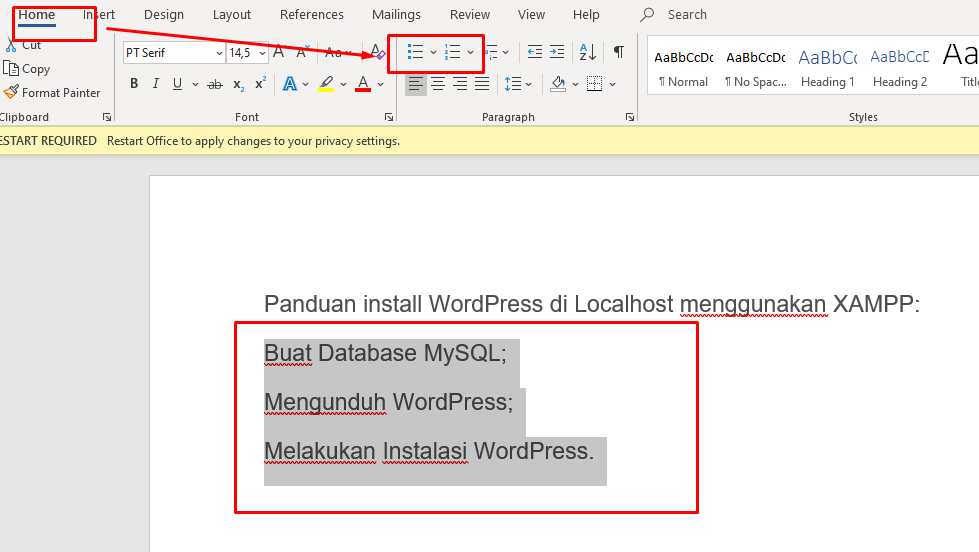Expand the Shading color dropdown arrow

pos(575,84)
